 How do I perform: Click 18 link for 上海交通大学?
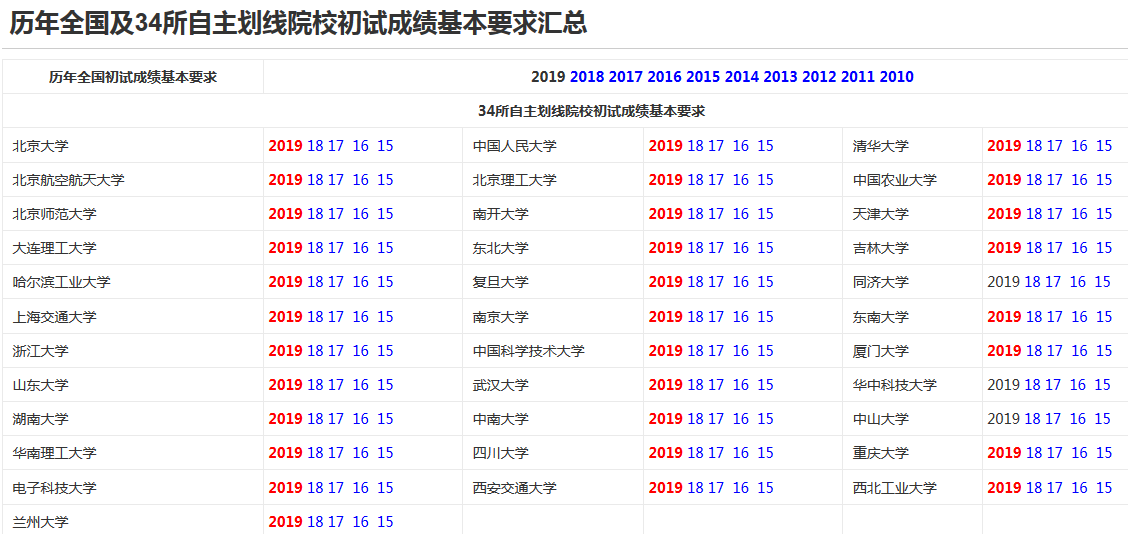pos(315,317)
